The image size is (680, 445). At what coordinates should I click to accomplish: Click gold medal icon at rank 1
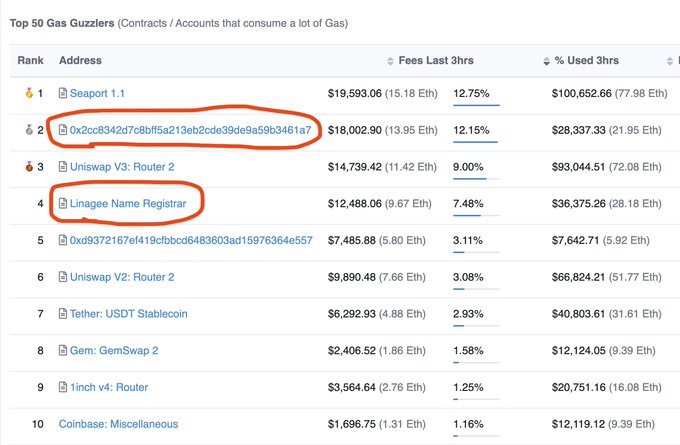(x=29, y=93)
